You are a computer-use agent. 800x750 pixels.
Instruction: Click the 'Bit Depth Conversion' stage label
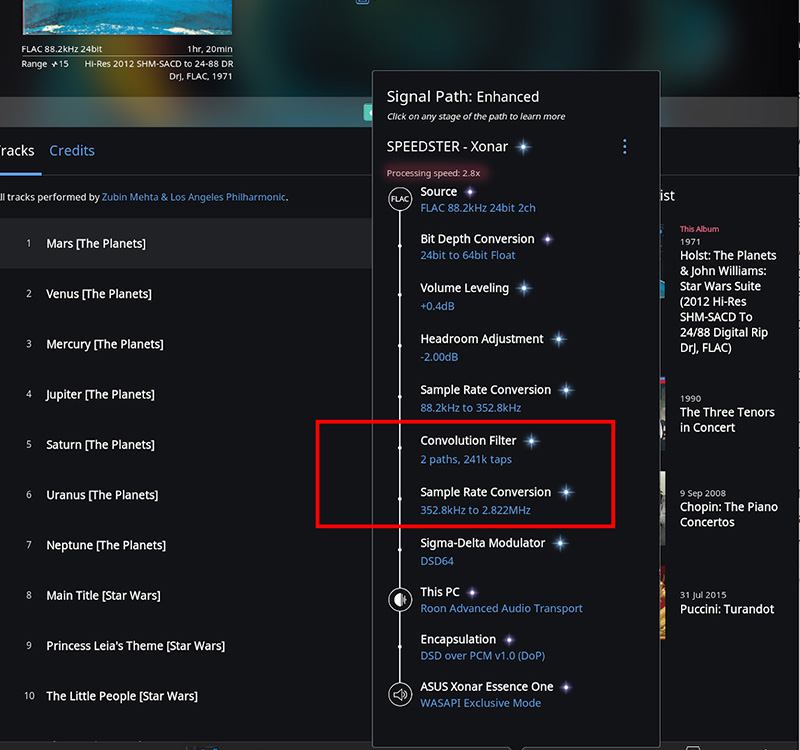[478, 239]
